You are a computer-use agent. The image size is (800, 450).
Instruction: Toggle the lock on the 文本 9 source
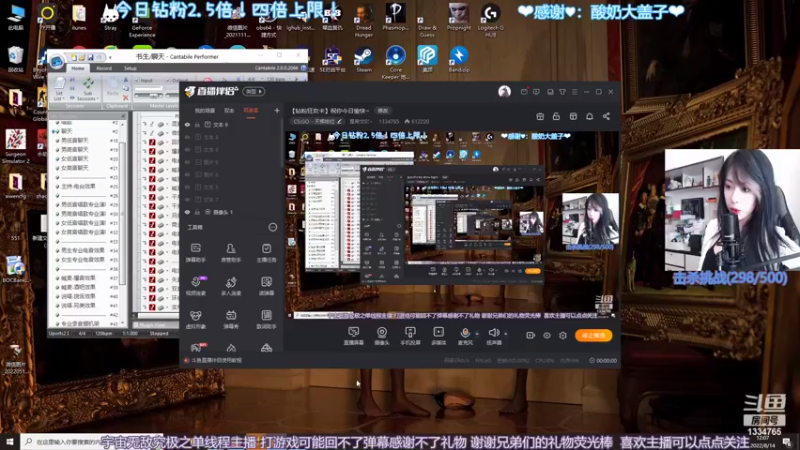197,124
